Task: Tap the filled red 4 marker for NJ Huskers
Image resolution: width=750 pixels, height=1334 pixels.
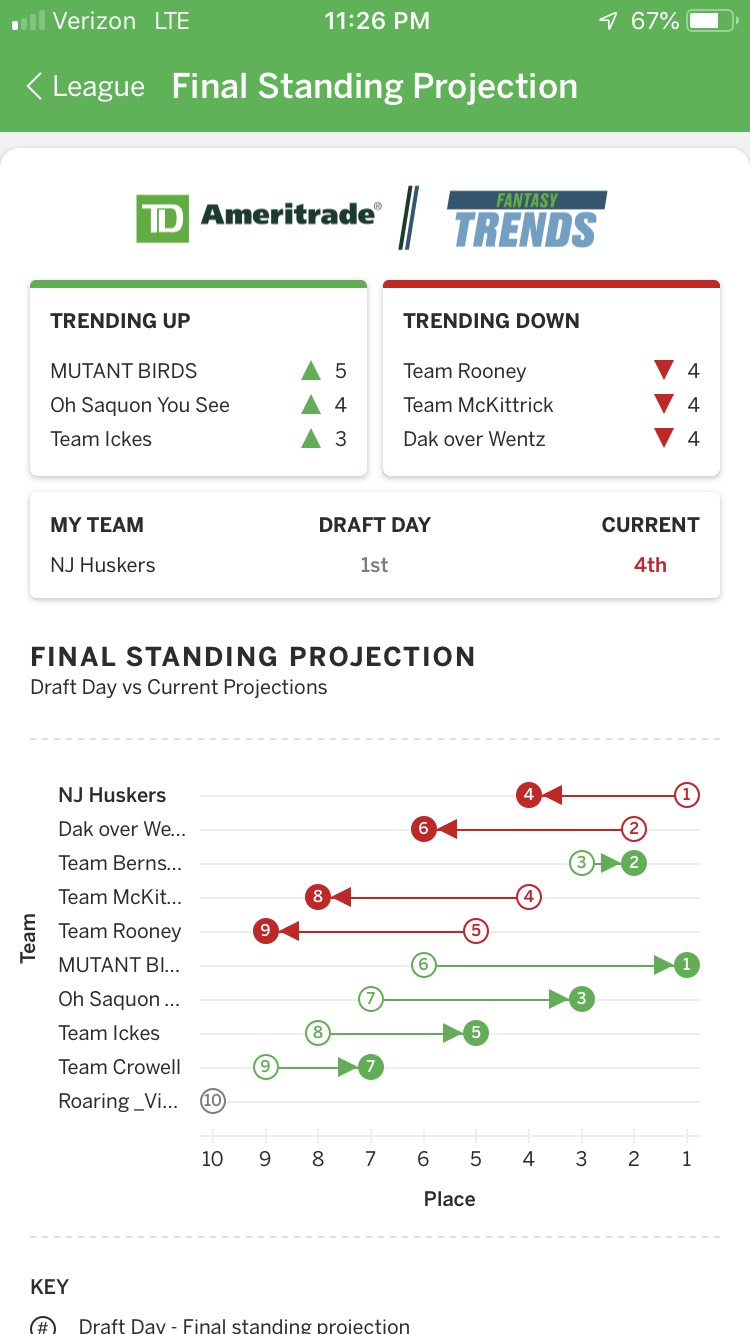Action: [x=529, y=795]
